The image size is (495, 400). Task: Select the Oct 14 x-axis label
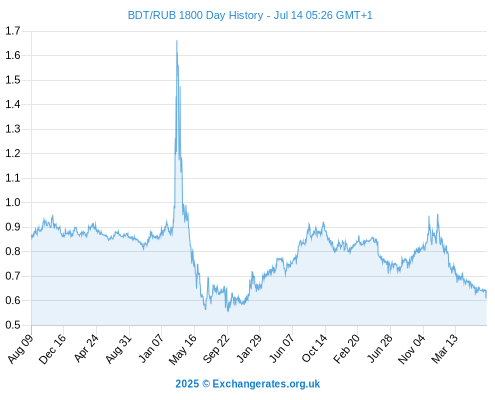click(314, 348)
